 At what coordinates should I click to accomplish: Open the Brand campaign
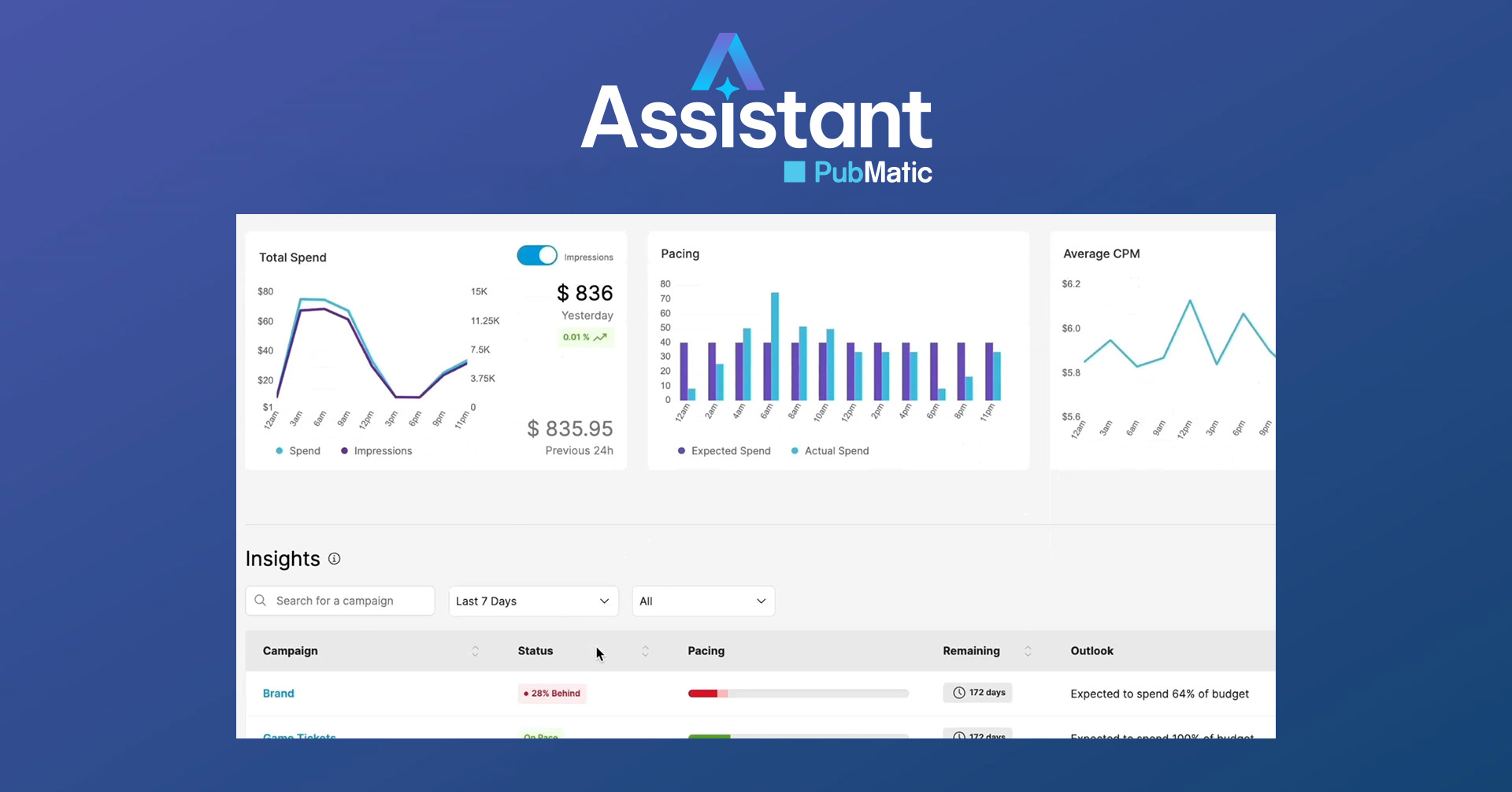tap(278, 693)
